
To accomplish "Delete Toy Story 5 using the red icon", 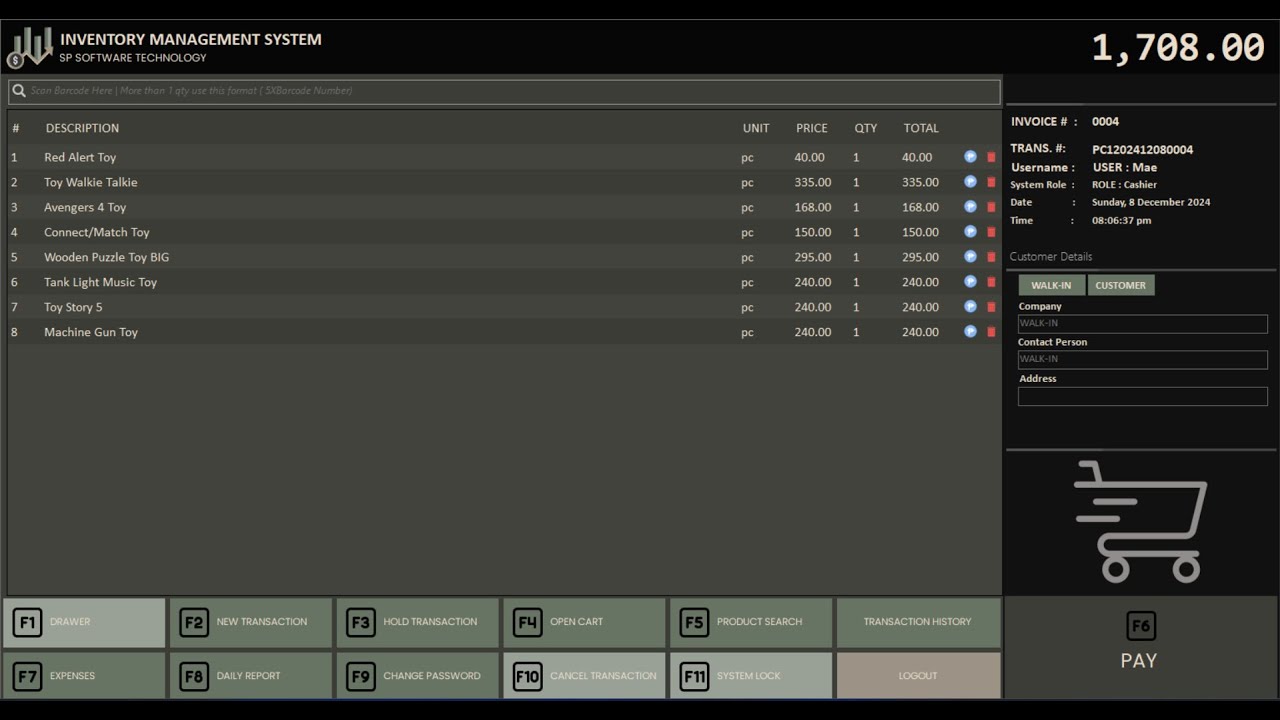I will click(x=991, y=307).
